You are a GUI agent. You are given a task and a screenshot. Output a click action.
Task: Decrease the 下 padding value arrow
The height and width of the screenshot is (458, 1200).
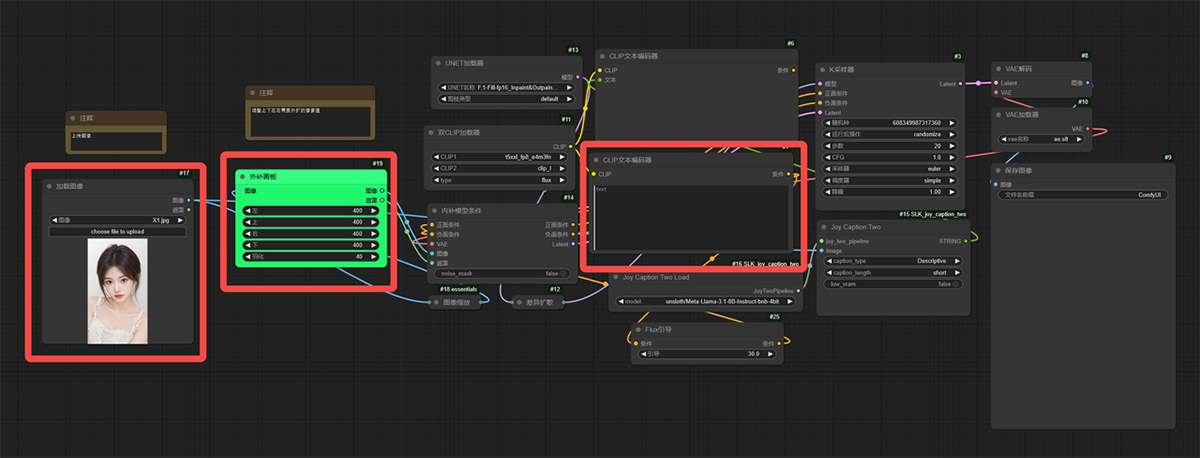[x=248, y=245]
